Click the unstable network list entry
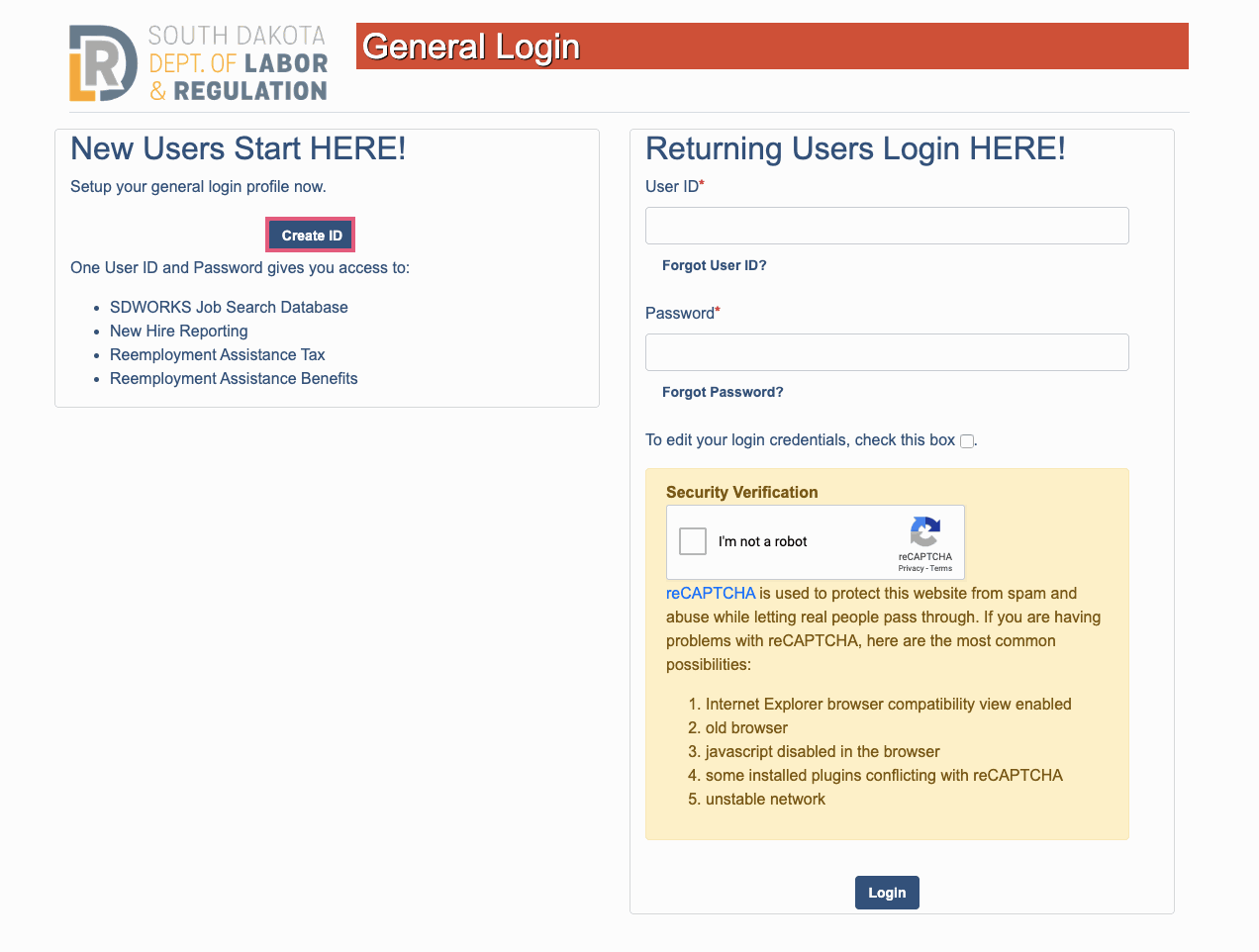 765,800
